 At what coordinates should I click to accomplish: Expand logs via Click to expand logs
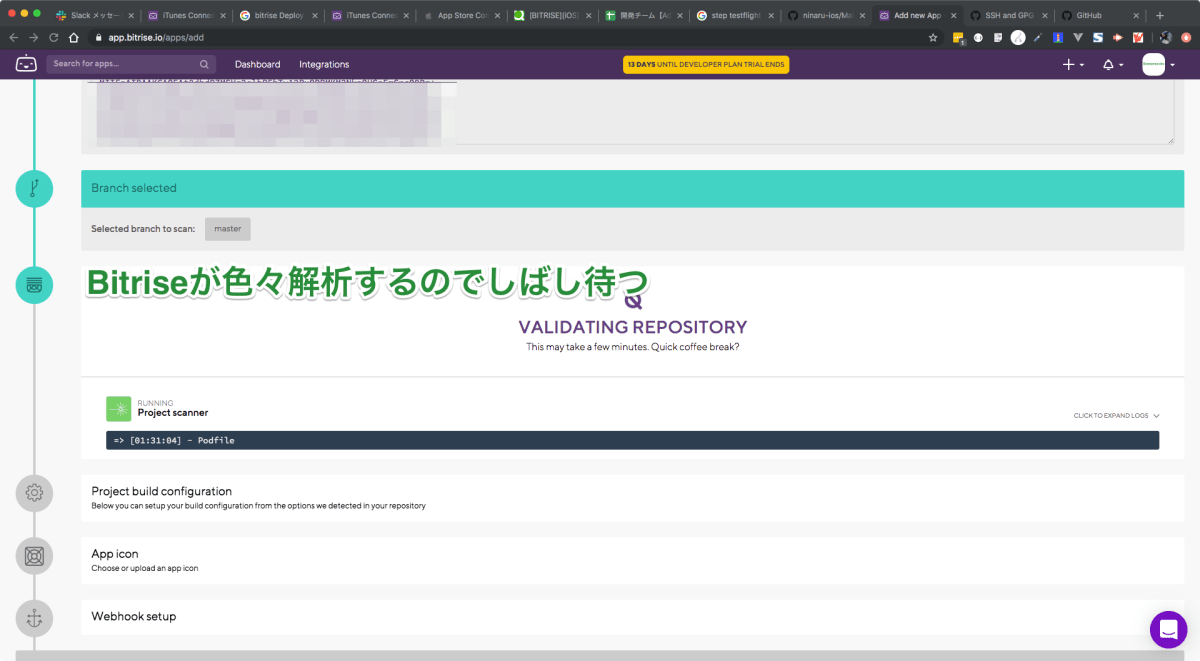tap(1116, 415)
